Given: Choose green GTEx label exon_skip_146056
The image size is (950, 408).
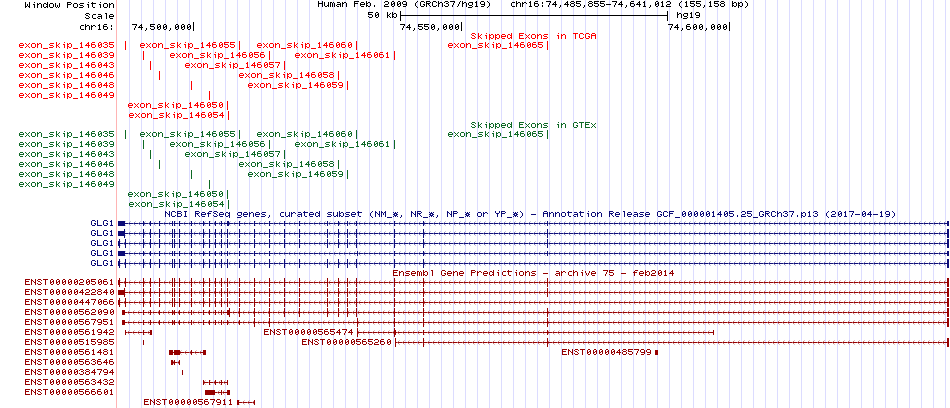Looking at the screenshot, I should pyautogui.click(x=218, y=144).
